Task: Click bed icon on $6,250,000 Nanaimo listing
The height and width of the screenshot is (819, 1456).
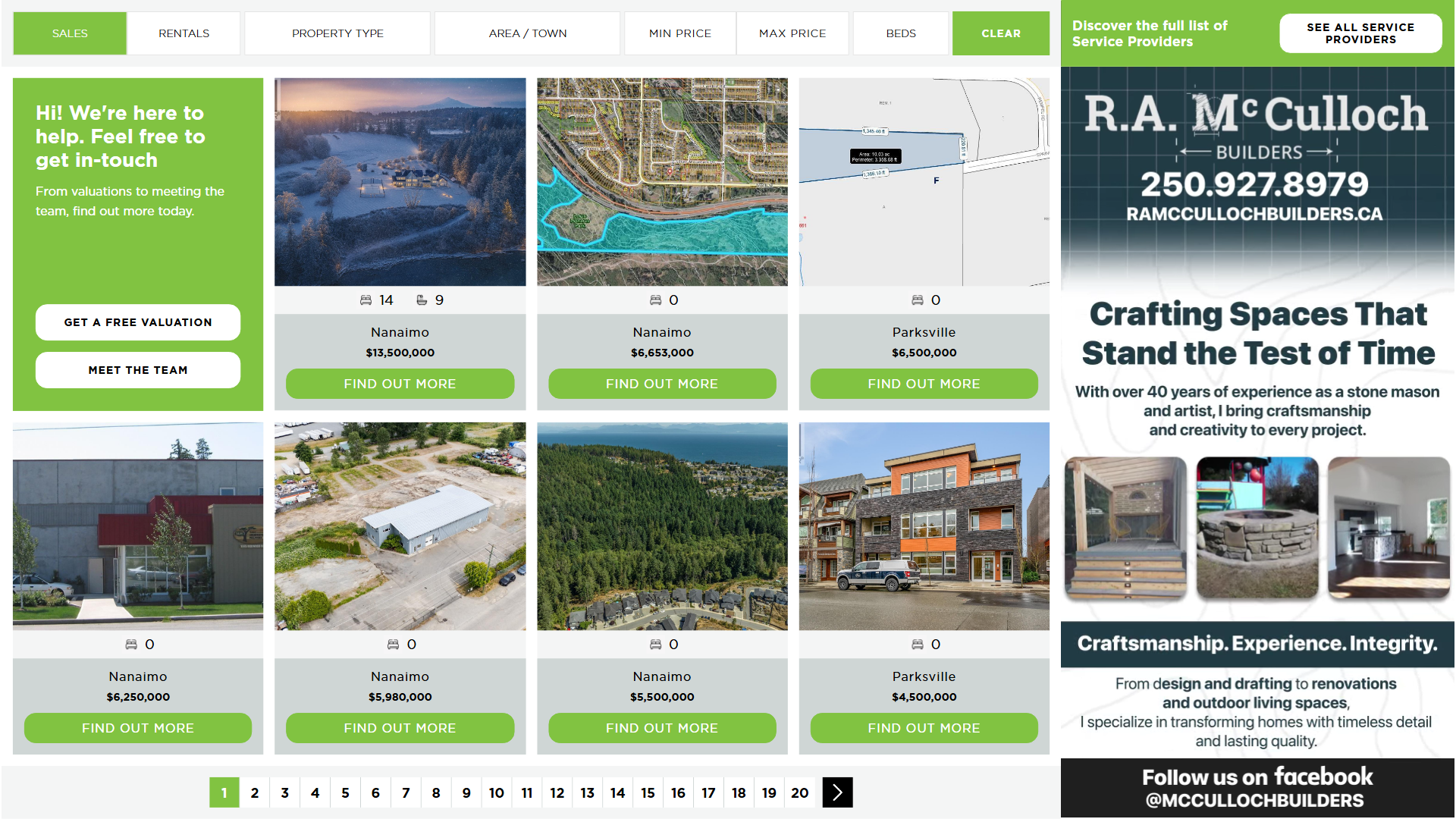Action: pyautogui.click(x=131, y=645)
